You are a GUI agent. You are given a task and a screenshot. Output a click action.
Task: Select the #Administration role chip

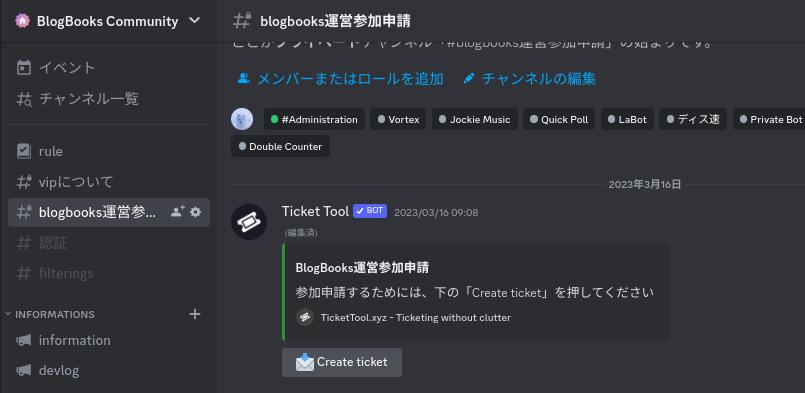coord(314,119)
